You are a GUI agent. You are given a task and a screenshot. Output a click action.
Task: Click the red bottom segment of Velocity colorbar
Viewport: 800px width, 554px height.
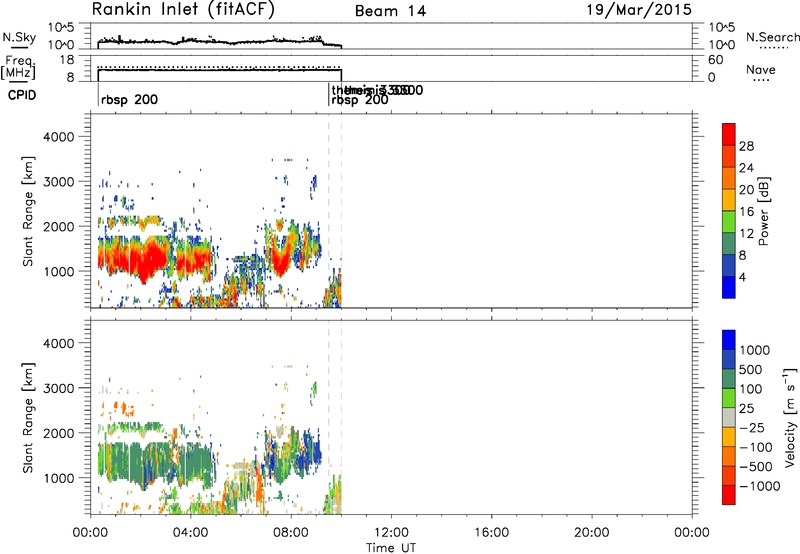pos(729,495)
